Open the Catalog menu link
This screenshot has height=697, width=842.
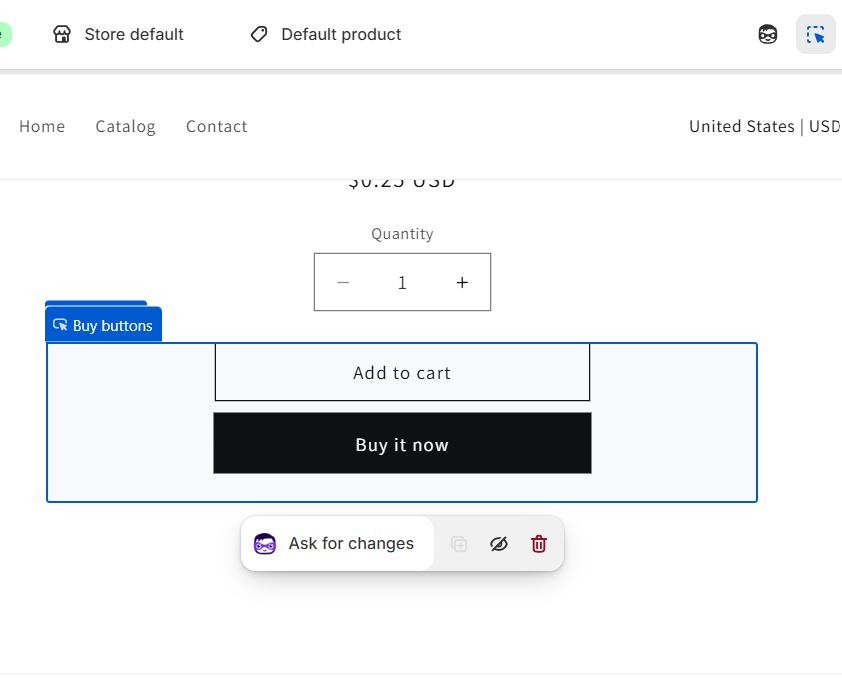[126, 126]
